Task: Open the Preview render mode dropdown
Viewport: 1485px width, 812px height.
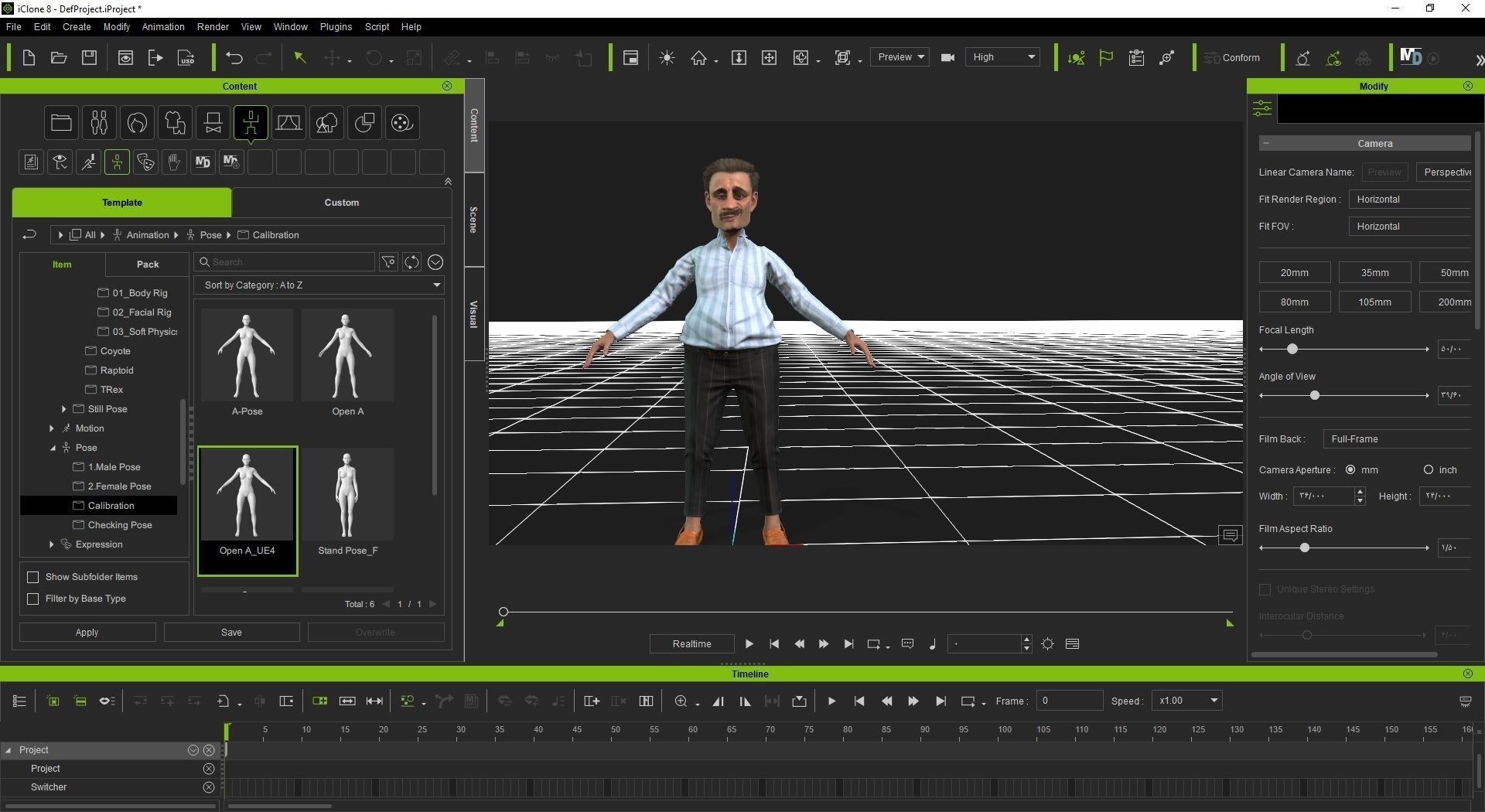Action: pos(900,57)
